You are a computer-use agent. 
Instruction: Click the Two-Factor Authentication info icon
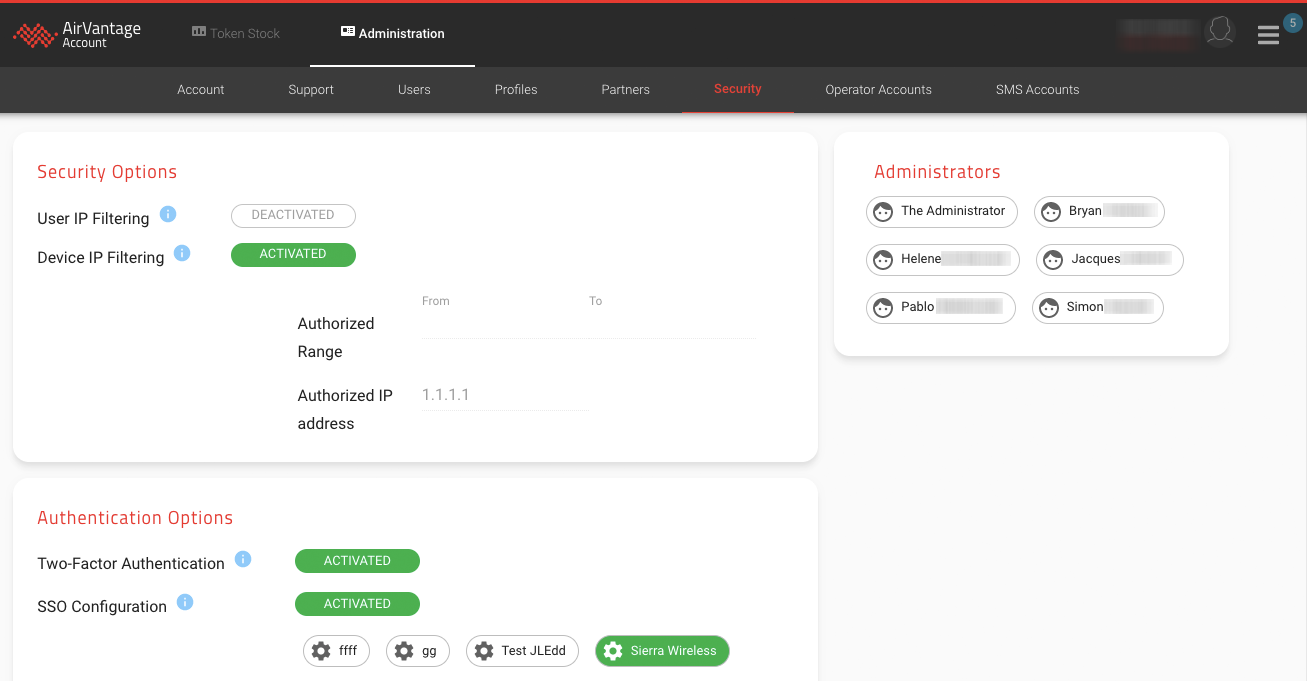243,559
